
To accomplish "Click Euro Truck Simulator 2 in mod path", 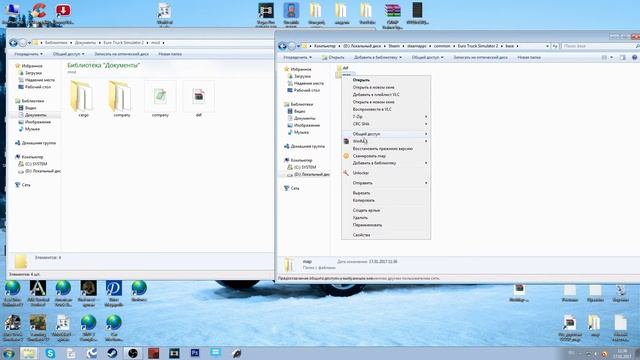I will pyautogui.click(x=124, y=42).
